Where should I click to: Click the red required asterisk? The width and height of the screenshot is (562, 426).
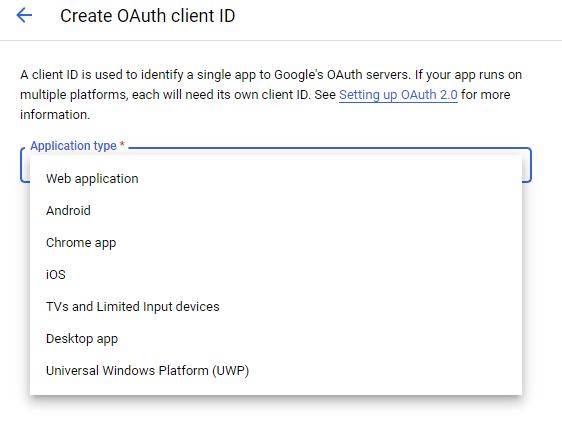click(x=122, y=144)
